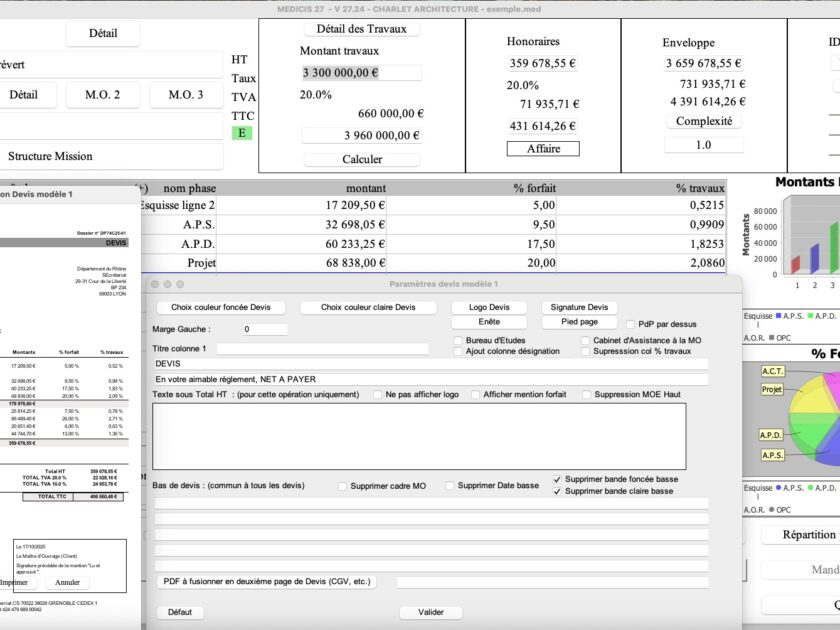Tick Ne pas afficher logo

pyautogui.click(x=377, y=394)
